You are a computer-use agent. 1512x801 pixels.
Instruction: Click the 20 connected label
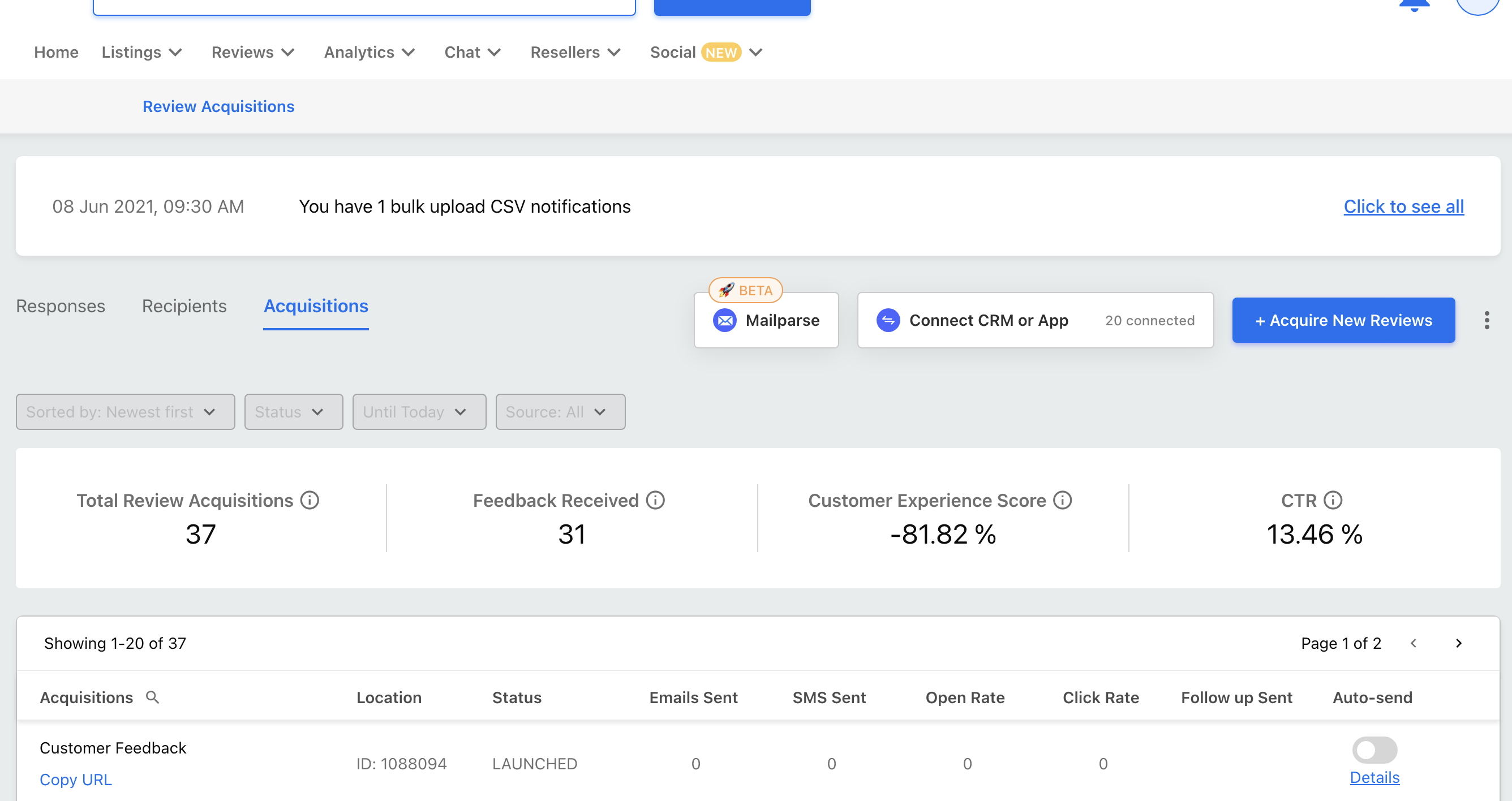pos(1149,320)
